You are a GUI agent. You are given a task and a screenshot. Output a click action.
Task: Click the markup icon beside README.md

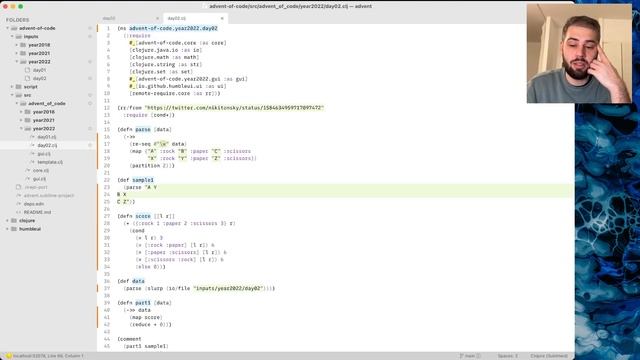[x=19, y=212]
